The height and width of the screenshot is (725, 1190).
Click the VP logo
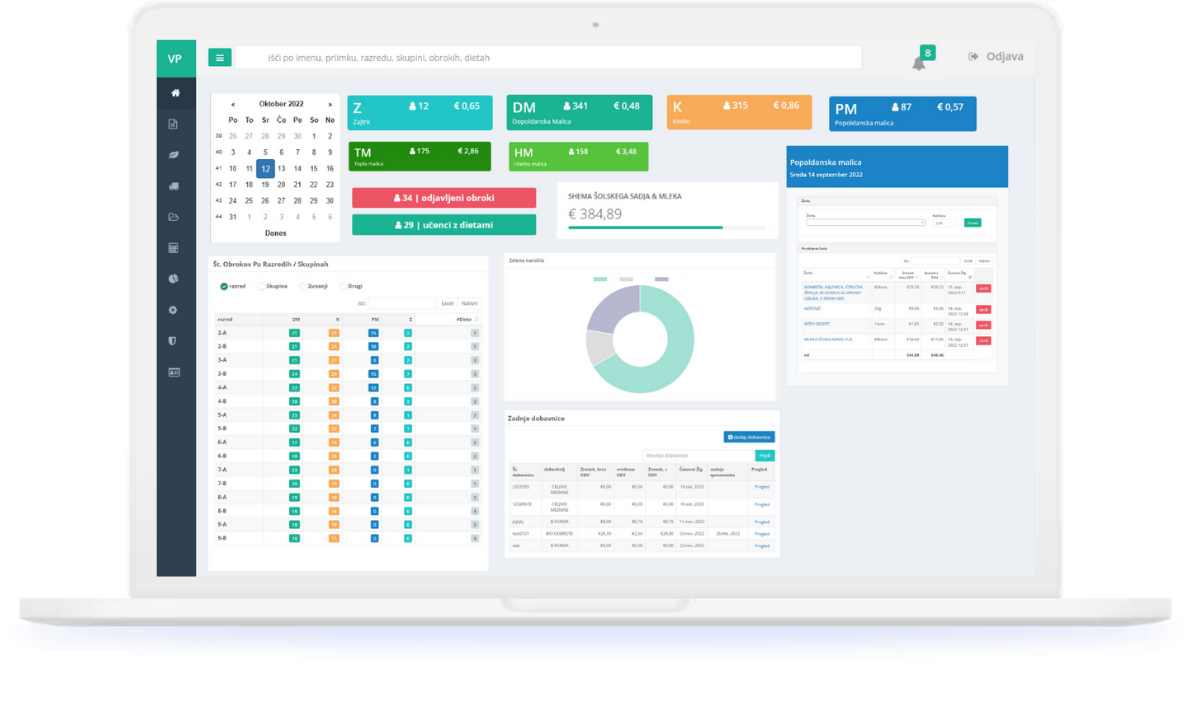pos(175,58)
